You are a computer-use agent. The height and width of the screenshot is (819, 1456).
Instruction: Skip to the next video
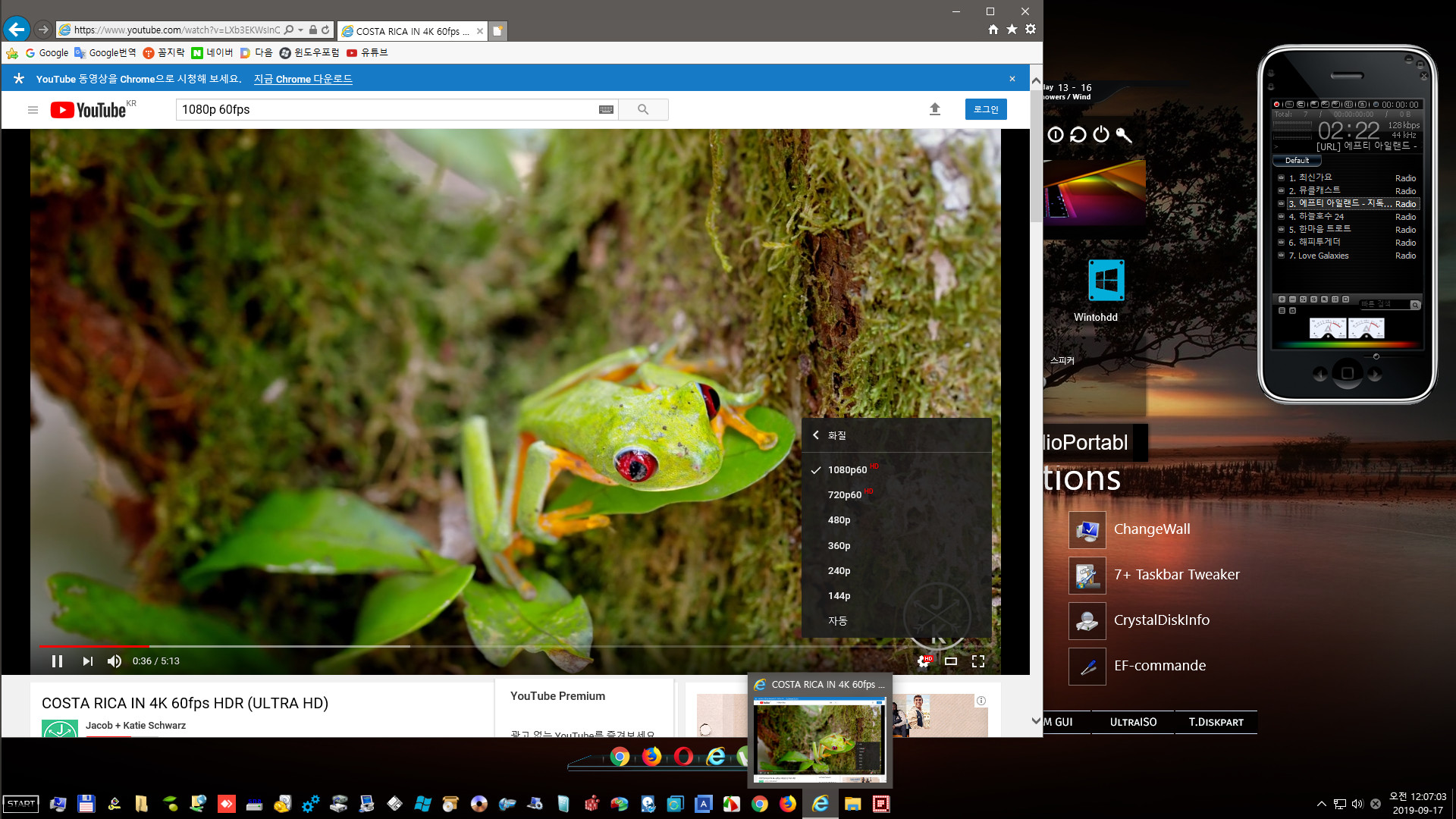(x=87, y=661)
